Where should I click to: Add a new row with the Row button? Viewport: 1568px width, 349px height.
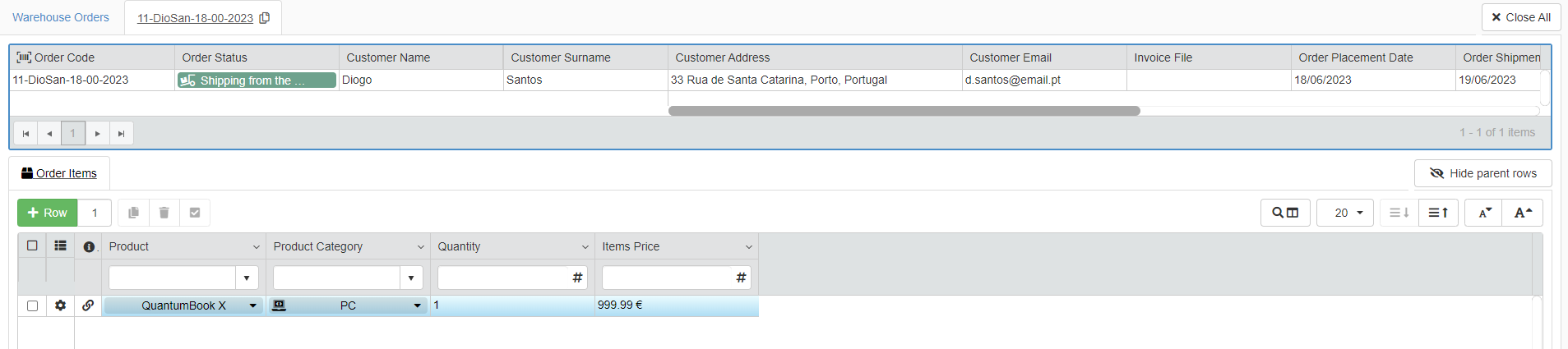click(x=48, y=213)
